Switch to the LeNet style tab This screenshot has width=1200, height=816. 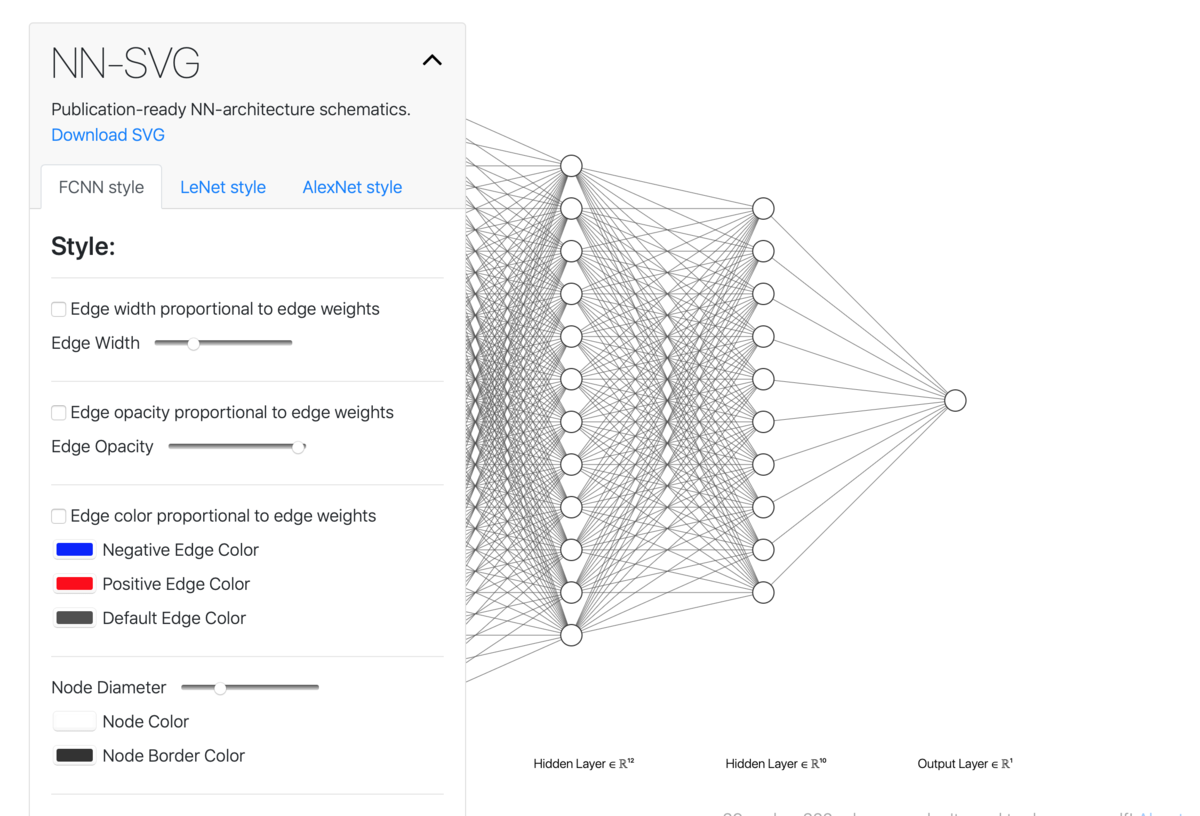point(222,186)
